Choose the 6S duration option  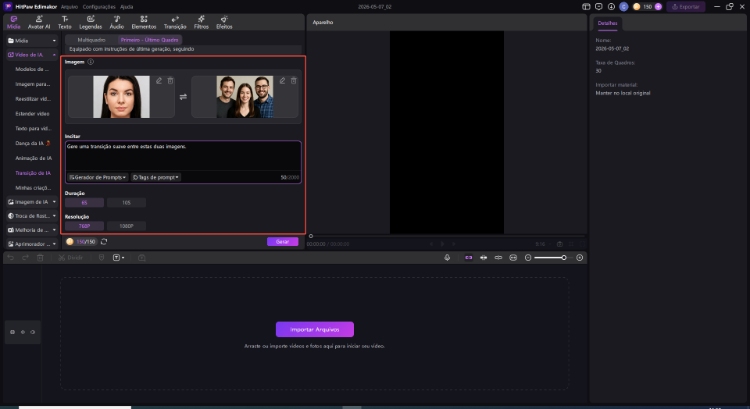(x=84, y=202)
